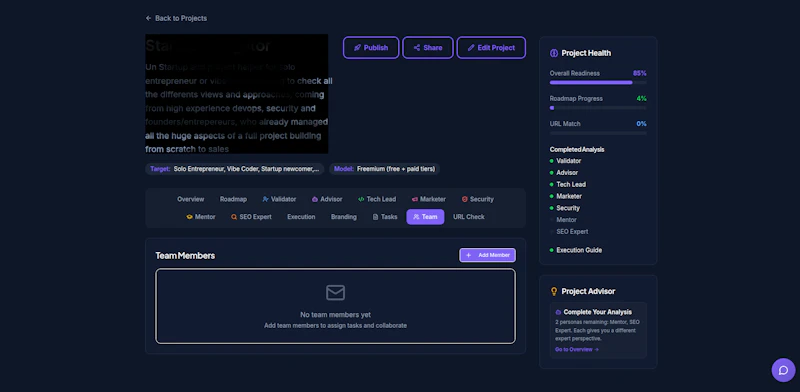The height and width of the screenshot is (392, 800).
Task: Open the SEO Expert tab
Action: point(251,217)
